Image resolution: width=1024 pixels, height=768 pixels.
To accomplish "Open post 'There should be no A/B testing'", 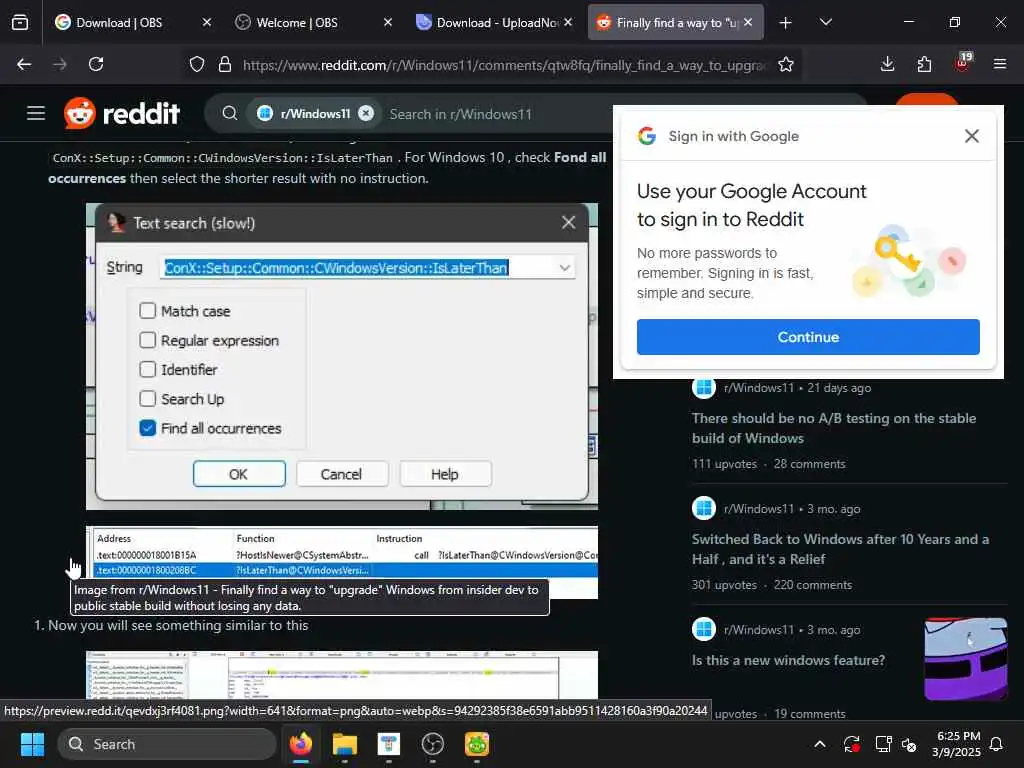I will pyautogui.click(x=834, y=428).
